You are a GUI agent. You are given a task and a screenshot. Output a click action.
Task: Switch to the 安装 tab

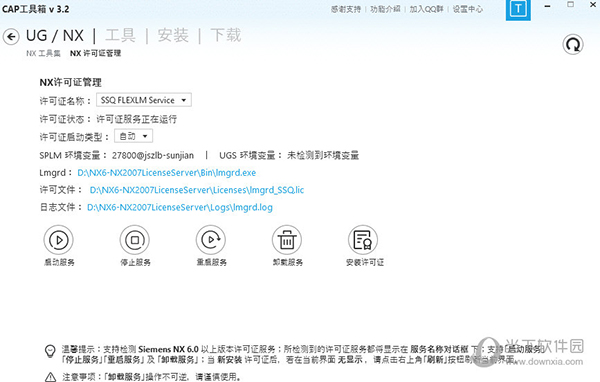click(x=173, y=35)
